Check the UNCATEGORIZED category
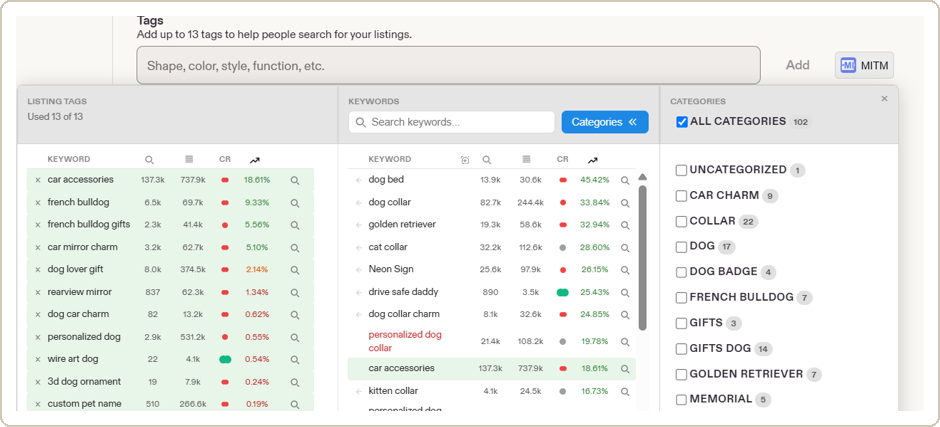This screenshot has width=940, height=427. [x=681, y=170]
